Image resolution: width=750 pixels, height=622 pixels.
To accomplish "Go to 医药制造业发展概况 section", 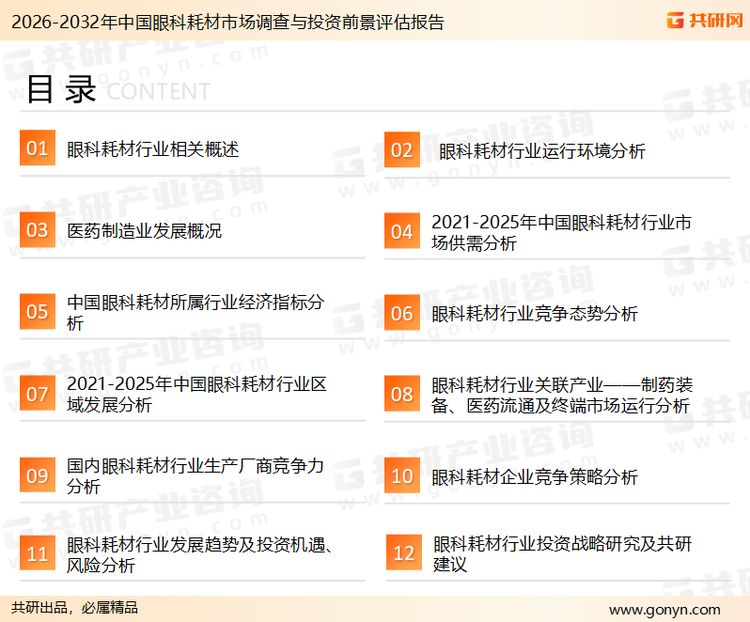I will coord(144,231).
